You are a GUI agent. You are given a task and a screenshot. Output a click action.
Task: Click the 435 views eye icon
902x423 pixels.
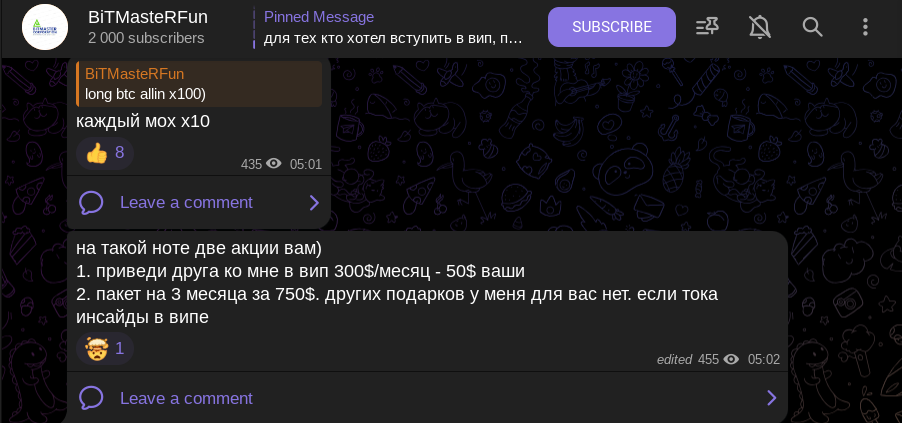tap(274, 164)
